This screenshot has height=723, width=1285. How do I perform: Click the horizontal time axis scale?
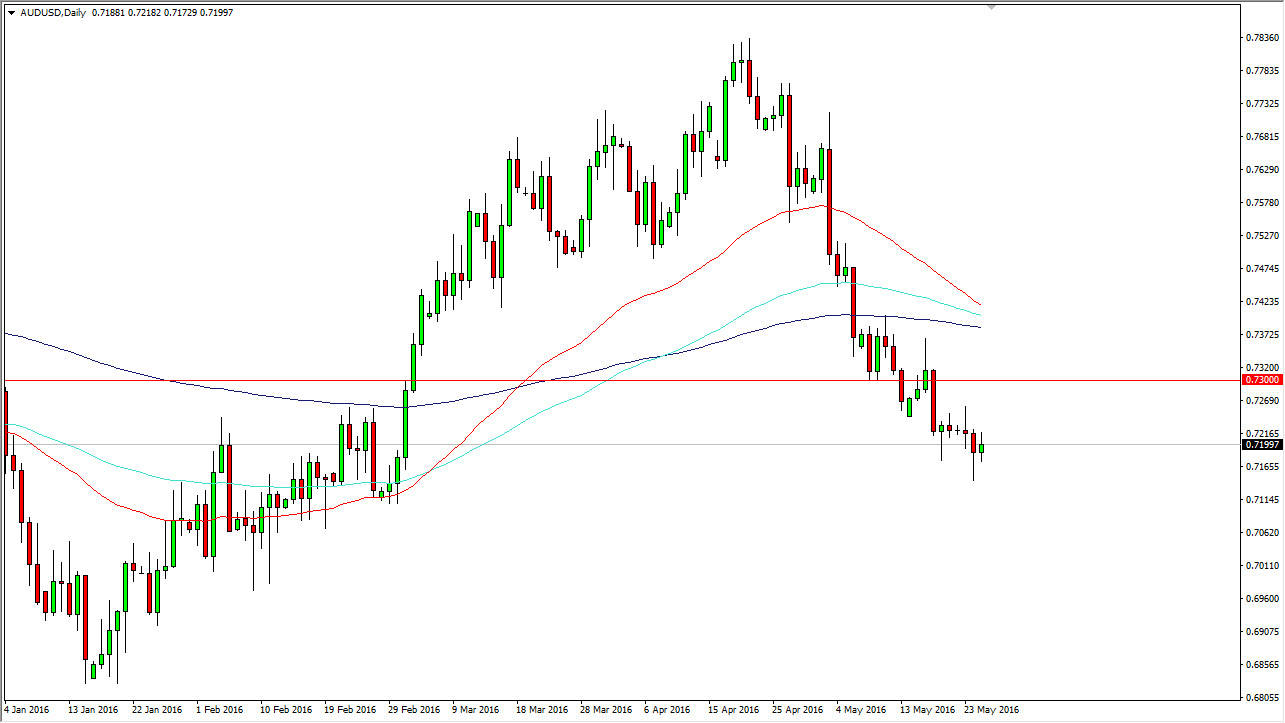coord(600,709)
